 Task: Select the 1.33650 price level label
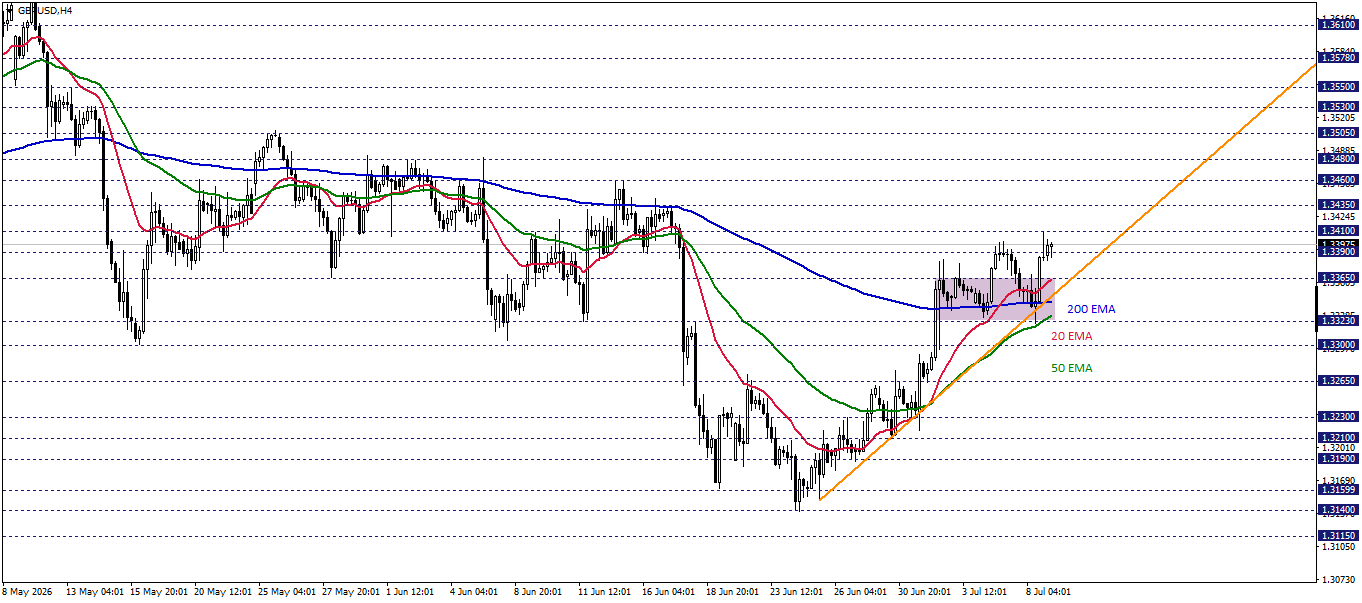[x=1338, y=277]
